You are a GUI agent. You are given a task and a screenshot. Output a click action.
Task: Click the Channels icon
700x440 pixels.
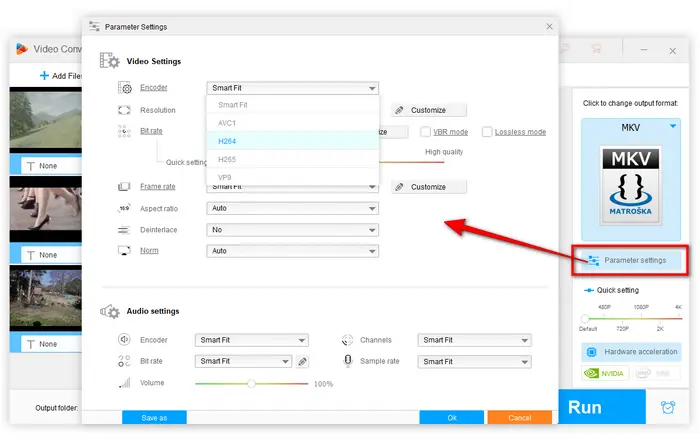point(347,340)
